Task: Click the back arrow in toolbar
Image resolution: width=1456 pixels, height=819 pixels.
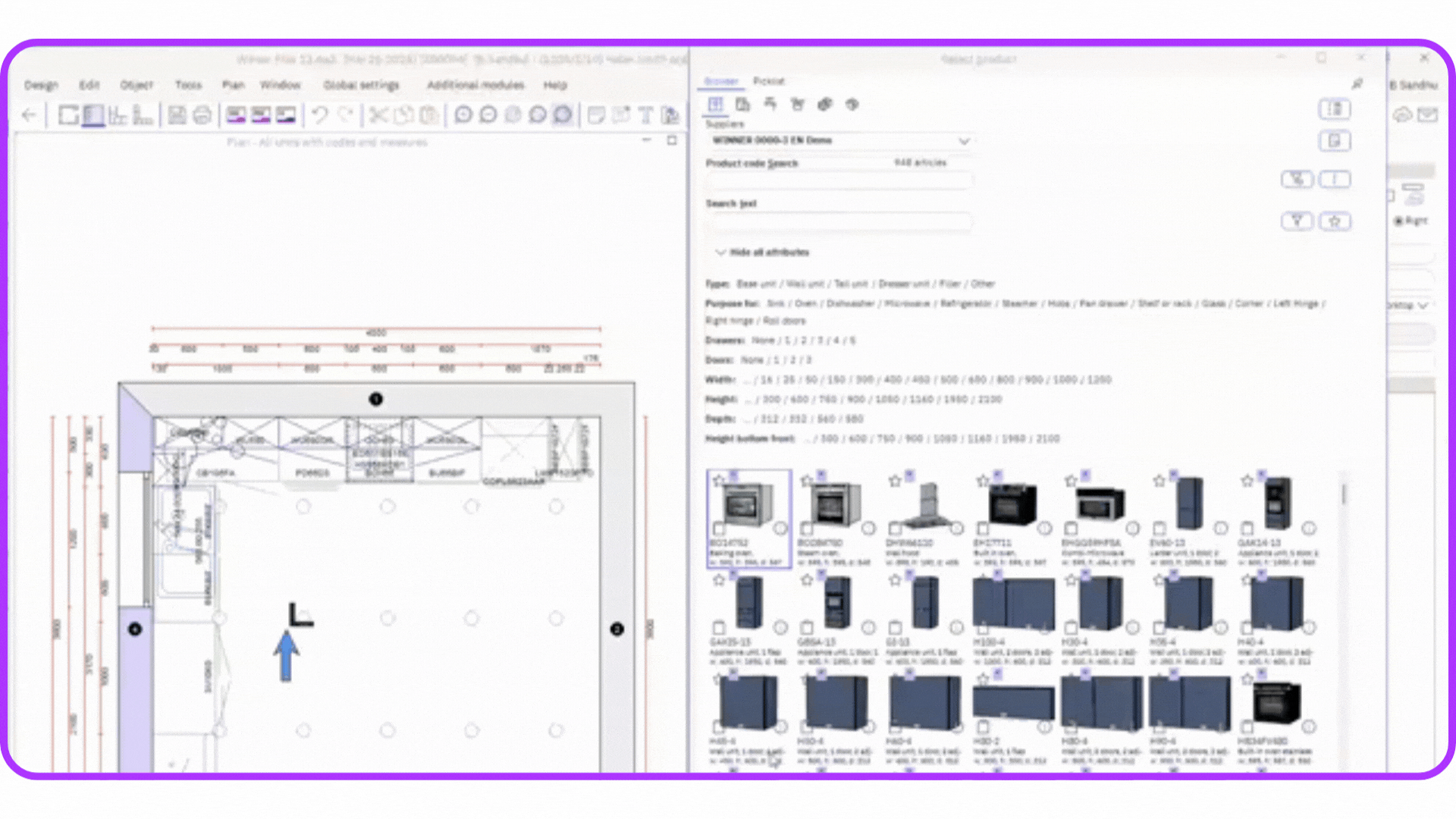Action: point(29,115)
